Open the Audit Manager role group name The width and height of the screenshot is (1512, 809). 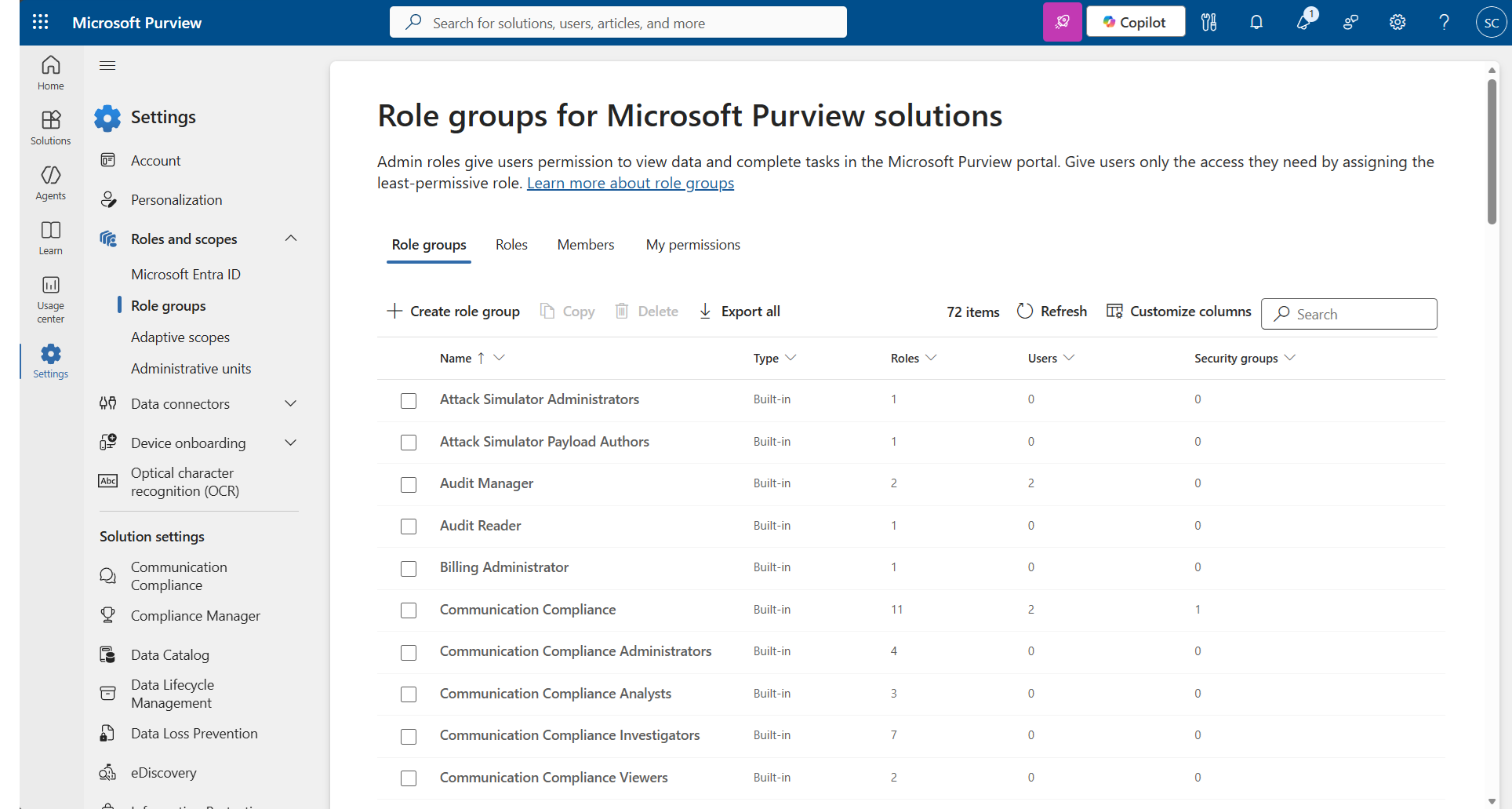tap(486, 483)
